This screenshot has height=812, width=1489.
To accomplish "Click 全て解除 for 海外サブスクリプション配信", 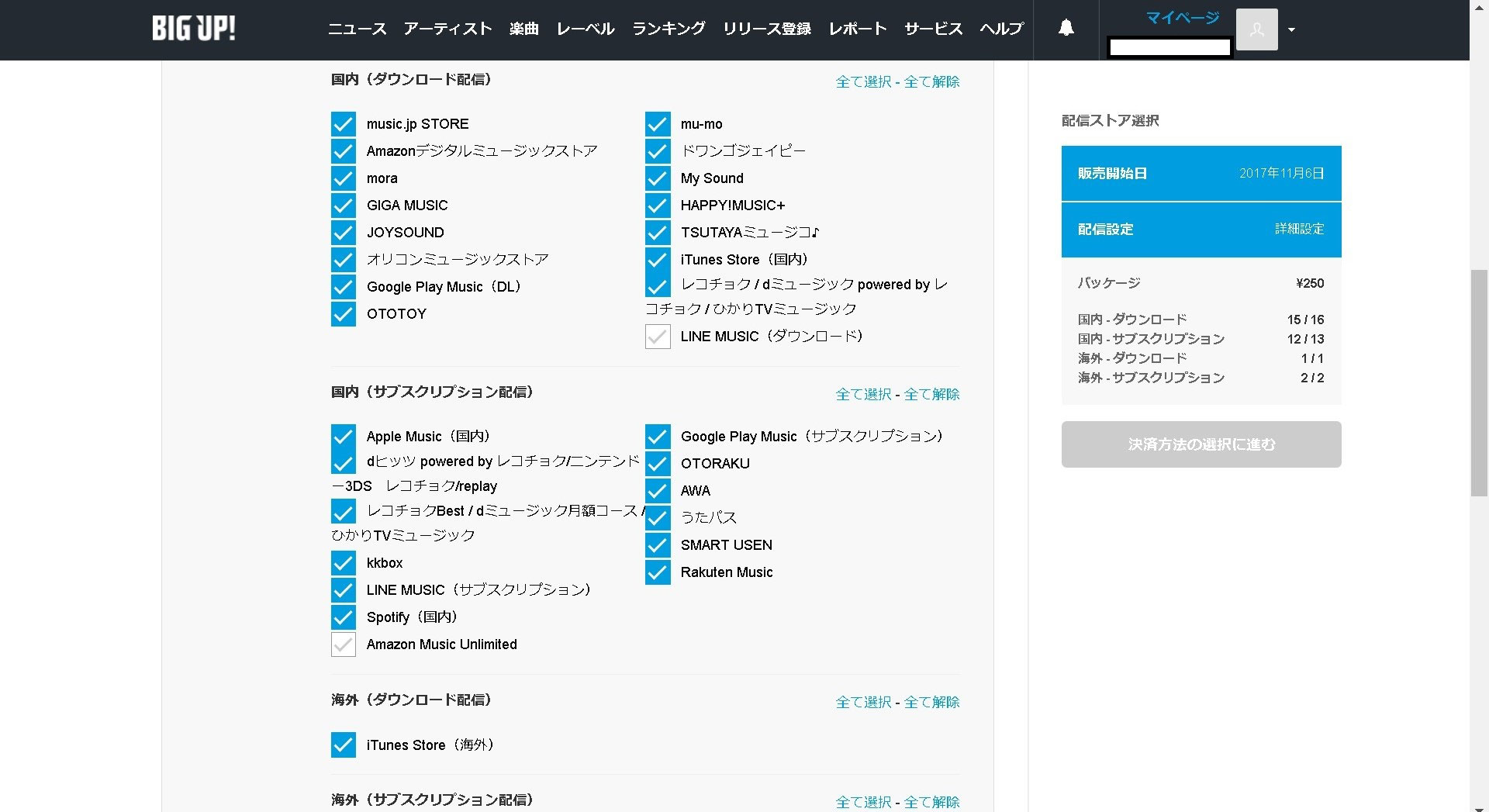I will (x=931, y=802).
